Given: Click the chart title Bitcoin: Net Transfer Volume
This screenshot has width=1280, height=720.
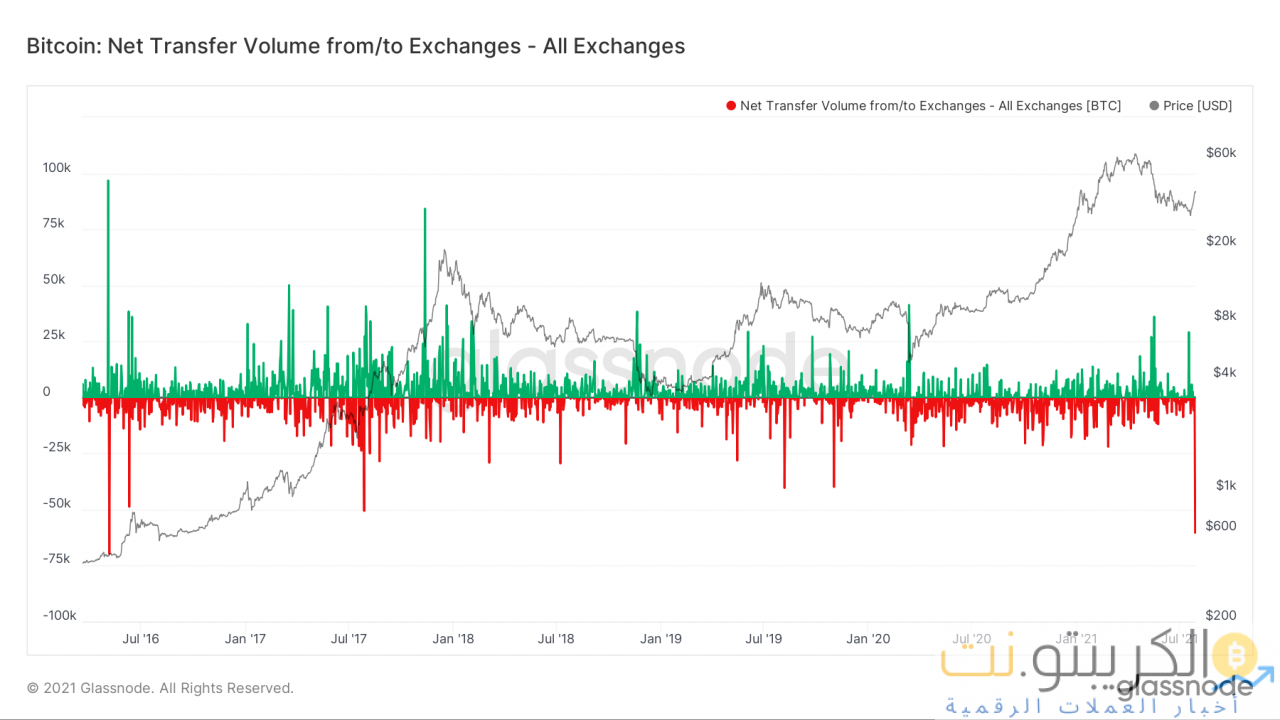Looking at the screenshot, I should coord(355,46).
